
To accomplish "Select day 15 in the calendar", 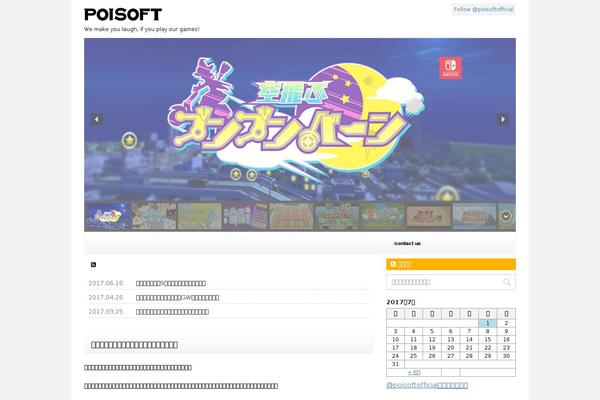I will (488, 340).
